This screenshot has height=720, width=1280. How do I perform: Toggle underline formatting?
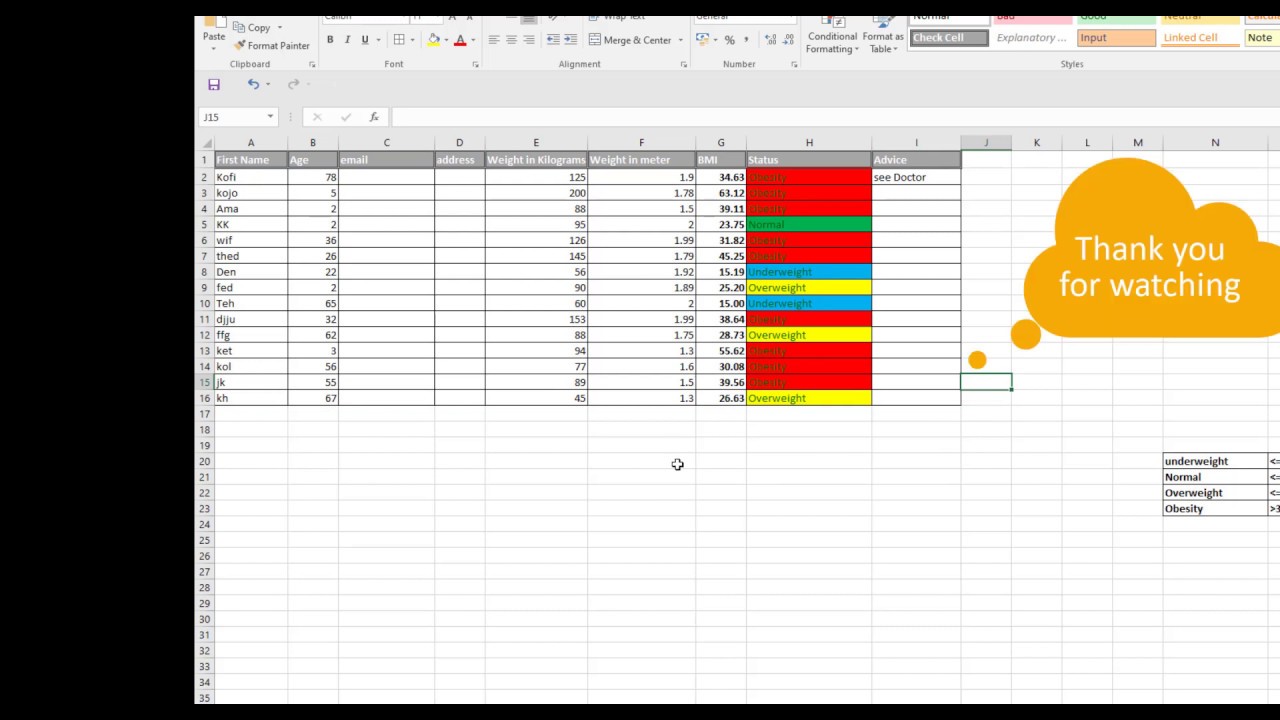(x=364, y=40)
